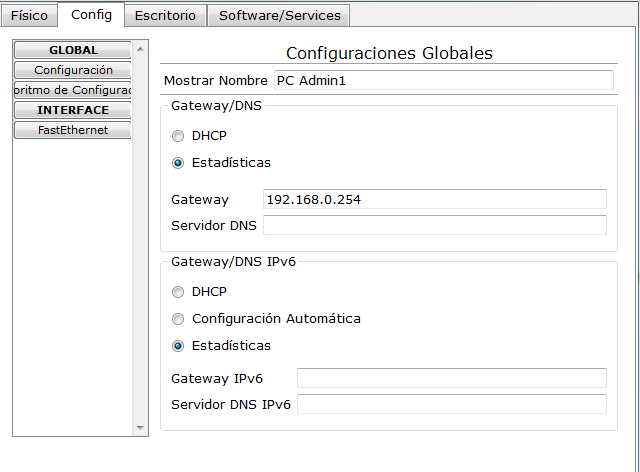
Task: Click the sidebar scrollbar down arrow
Action: pyautogui.click(x=140, y=428)
